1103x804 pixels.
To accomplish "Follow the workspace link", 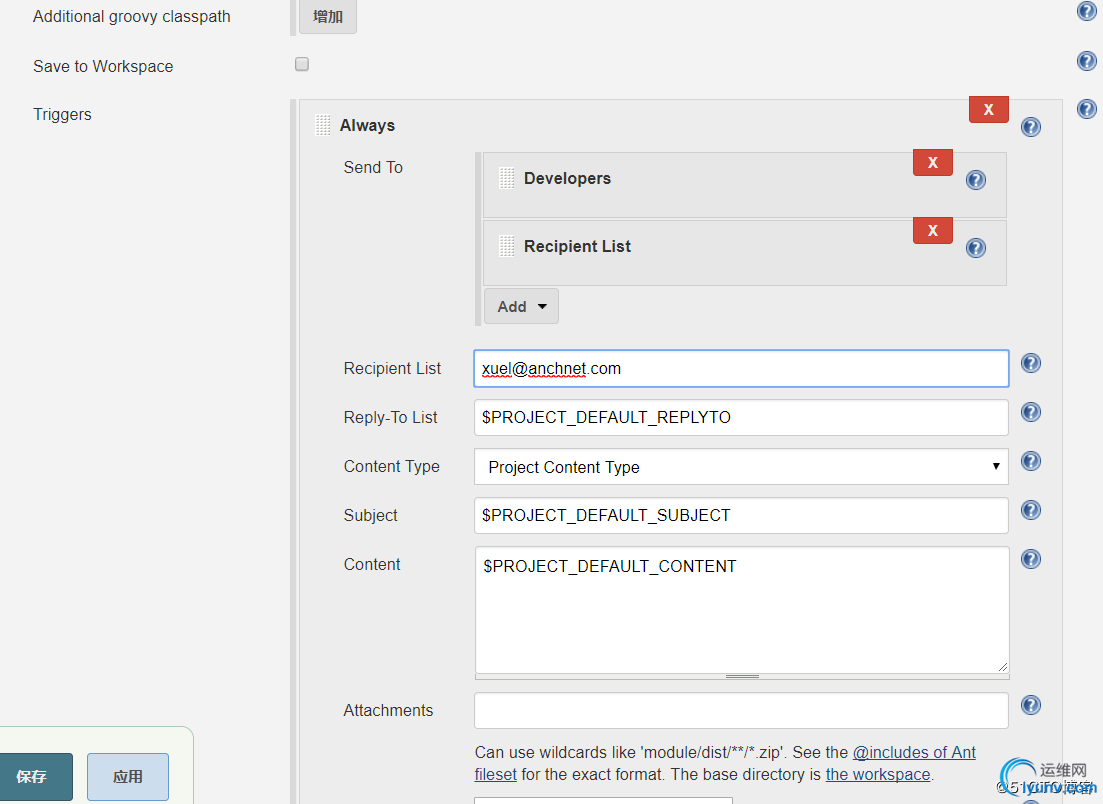I will coord(878,774).
